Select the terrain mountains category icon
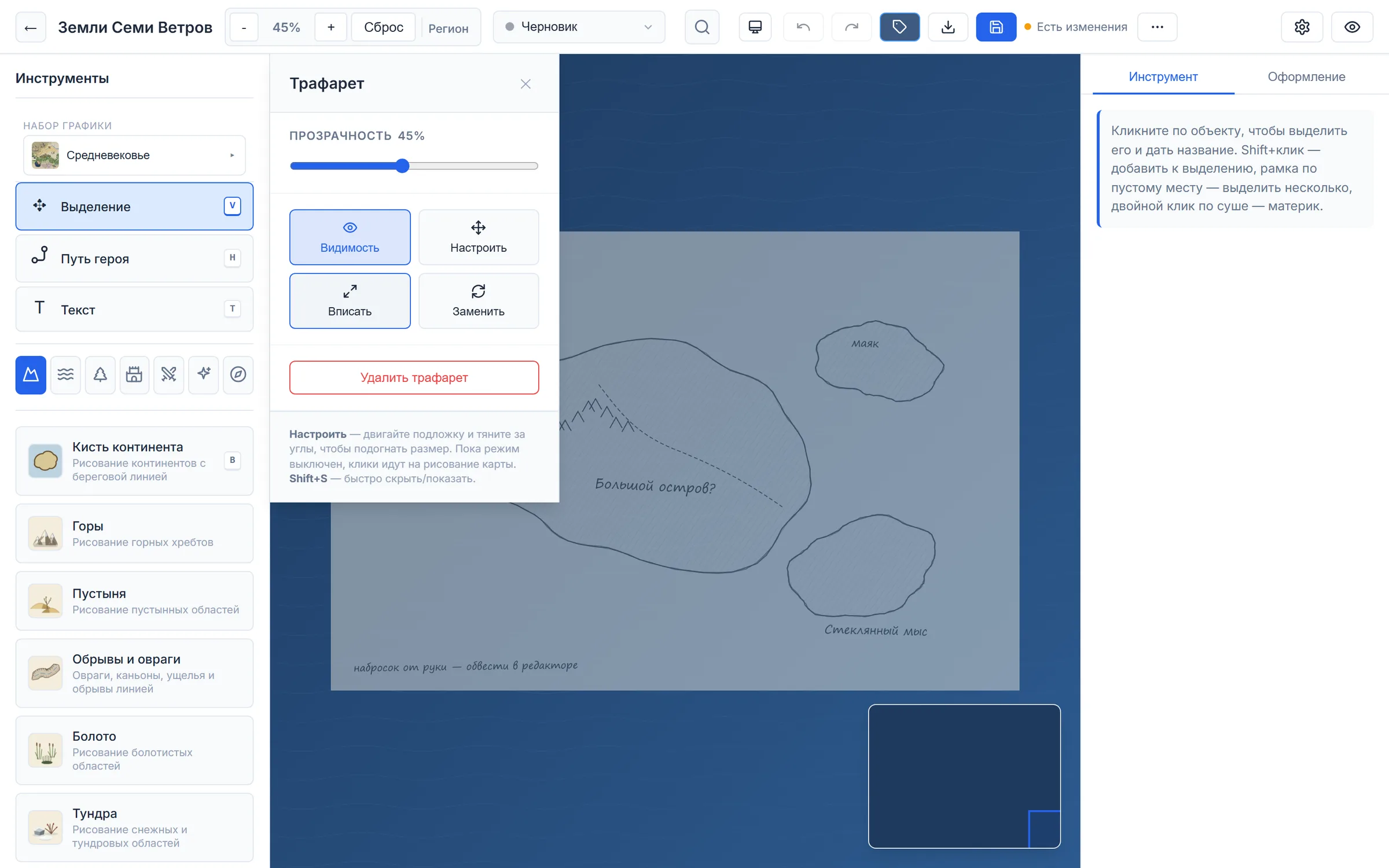This screenshot has width=1389, height=868. (x=31, y=375)
